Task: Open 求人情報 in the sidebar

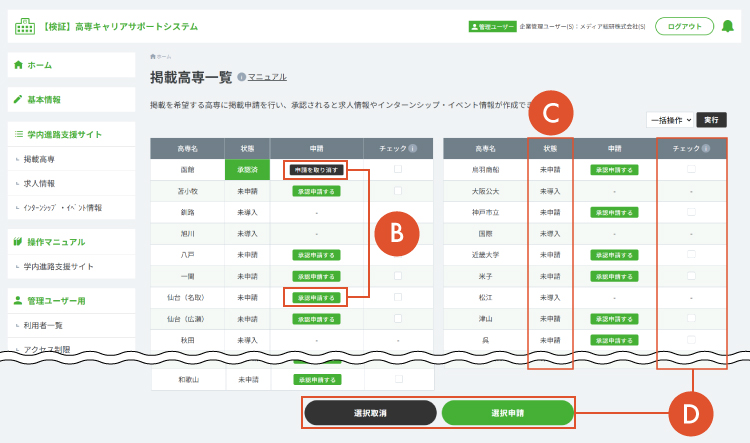Action: point(40,184)
